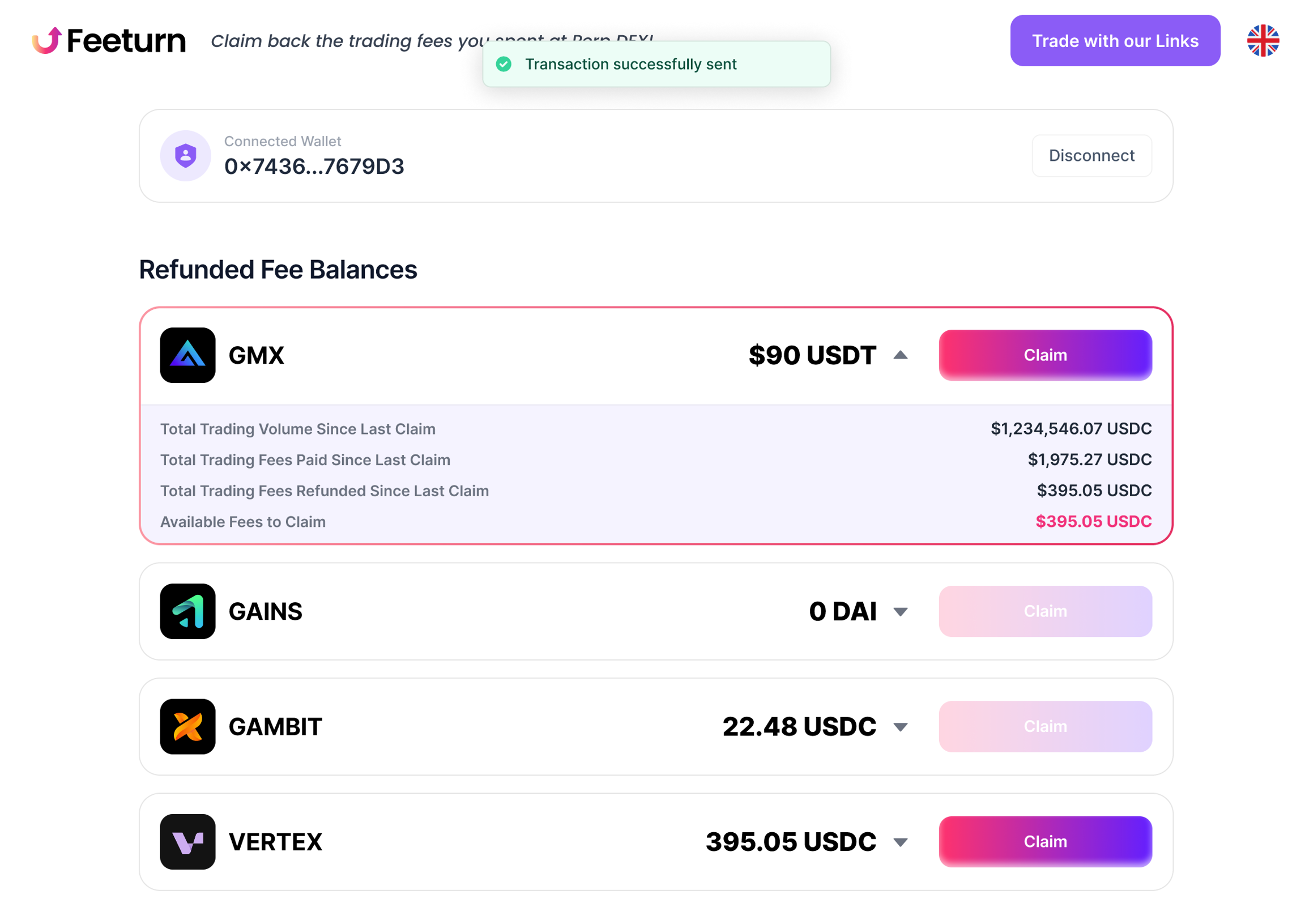This screenshot has height=924, width=1305.
Task: Click the wallet address 0x7436...7679D3
Action: pyautogui.click(x=314, y=166)
